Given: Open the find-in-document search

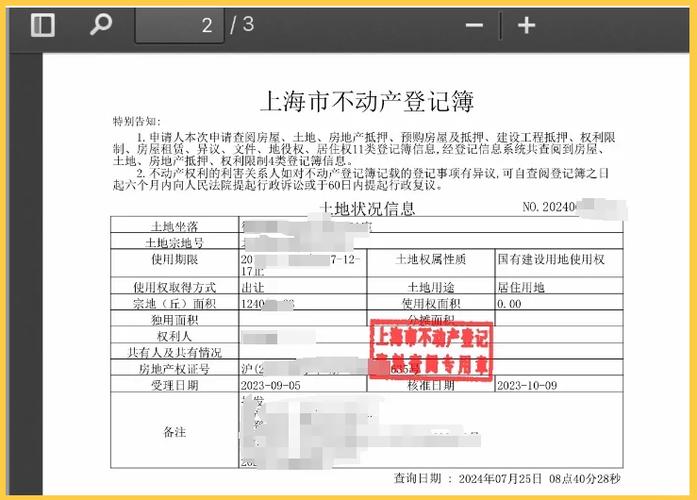Looking at the screenshot, I should click(100, 24).
